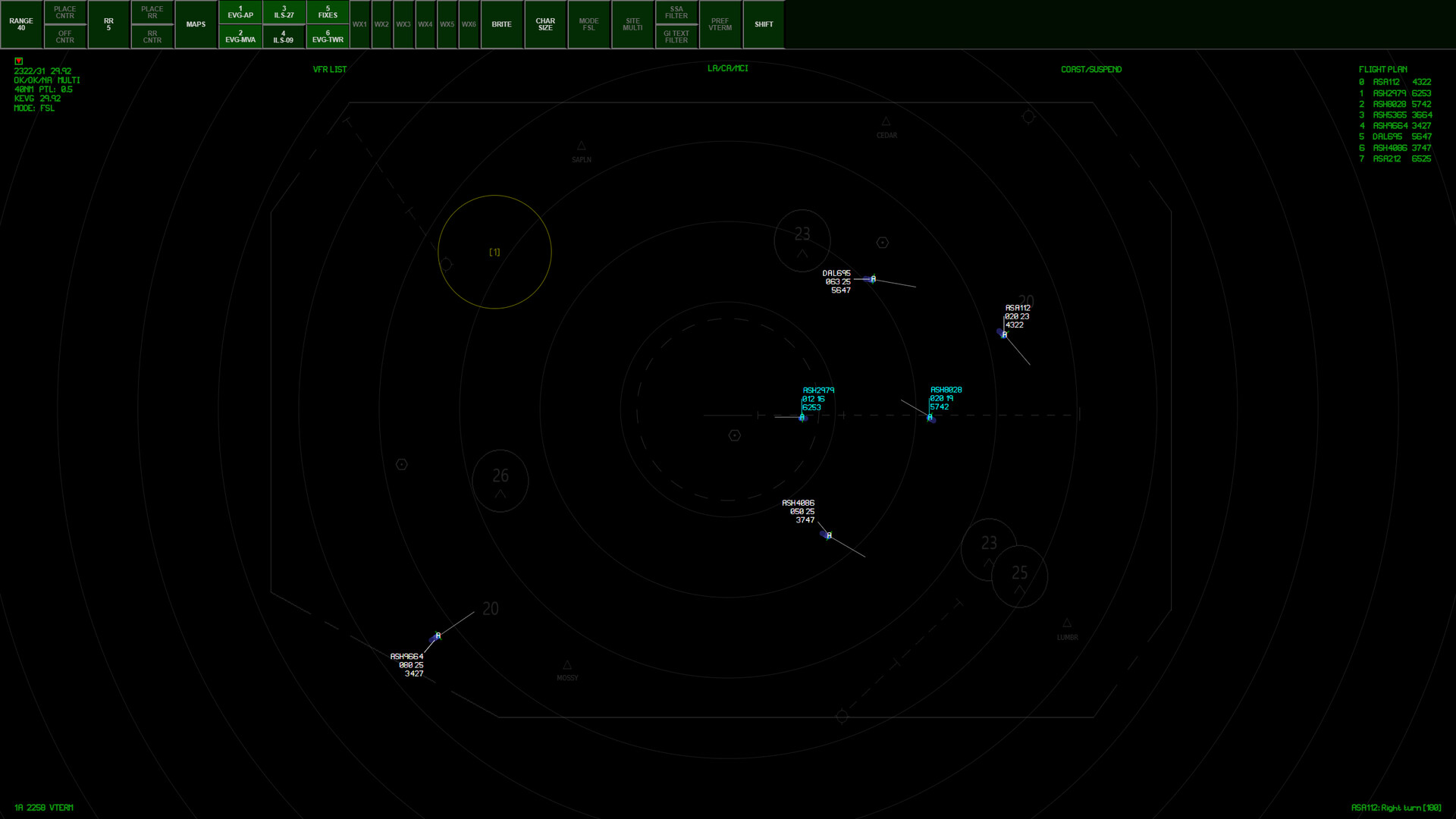This screenshot has width=1456, height=819.
Task: Click the OFF CNTR button
Action: point(64,36)
